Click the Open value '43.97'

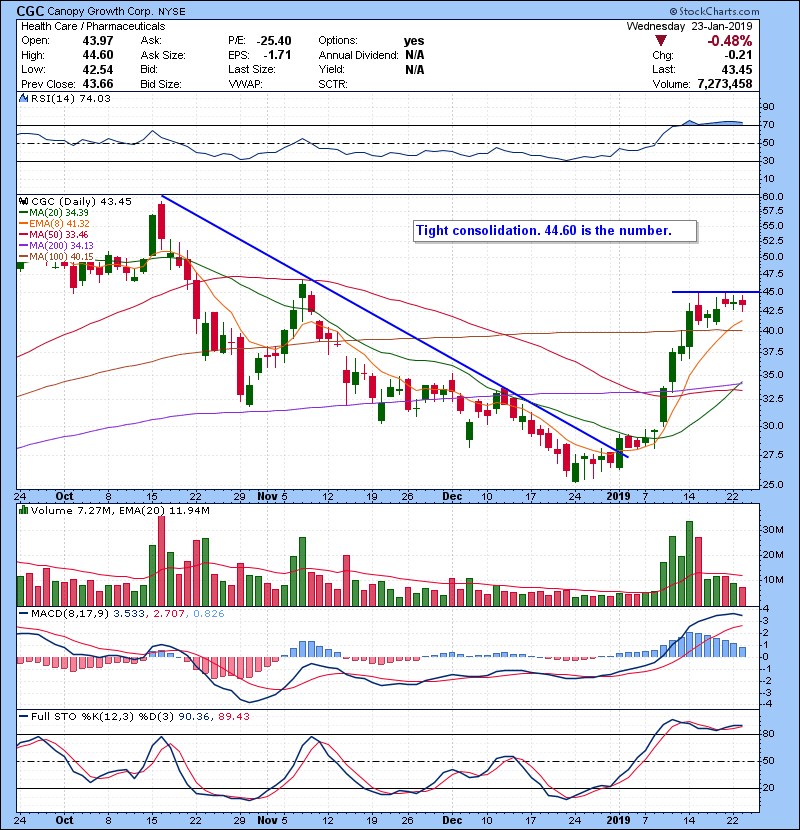(98, 40)
